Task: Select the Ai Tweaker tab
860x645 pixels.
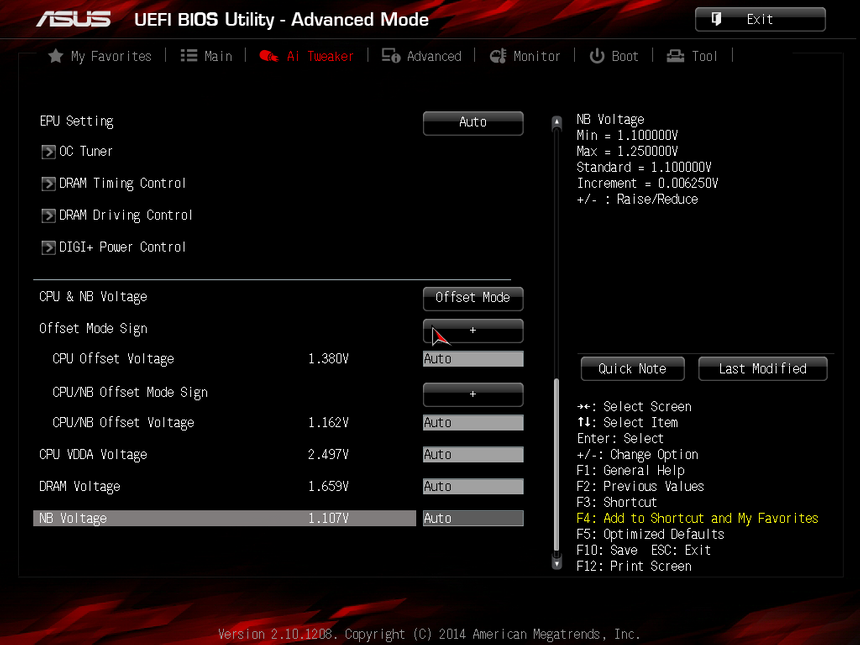Action: pyautogui.click(x=306, y=56)
